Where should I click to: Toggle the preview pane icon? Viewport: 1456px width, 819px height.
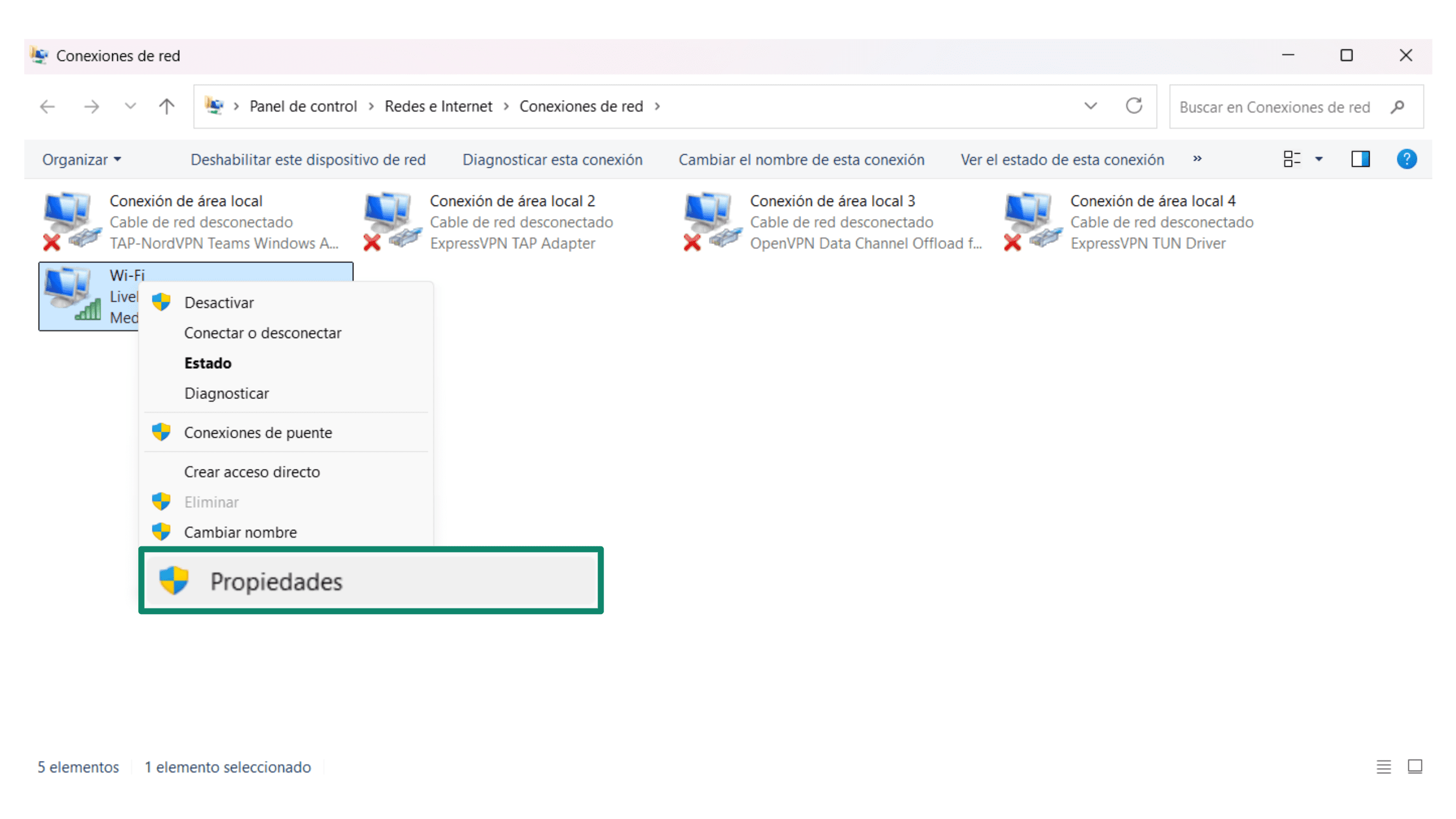click(1360, 159)
